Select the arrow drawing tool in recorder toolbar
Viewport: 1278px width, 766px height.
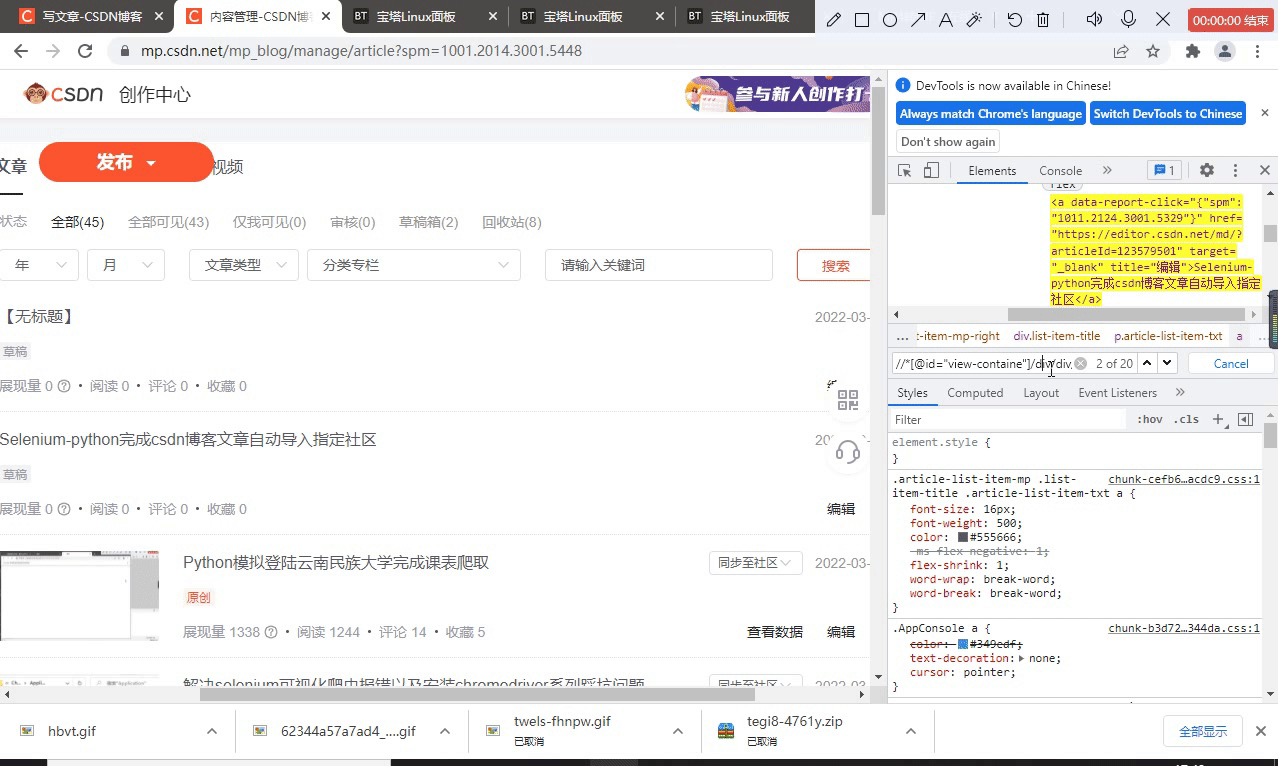click(918, 20)
